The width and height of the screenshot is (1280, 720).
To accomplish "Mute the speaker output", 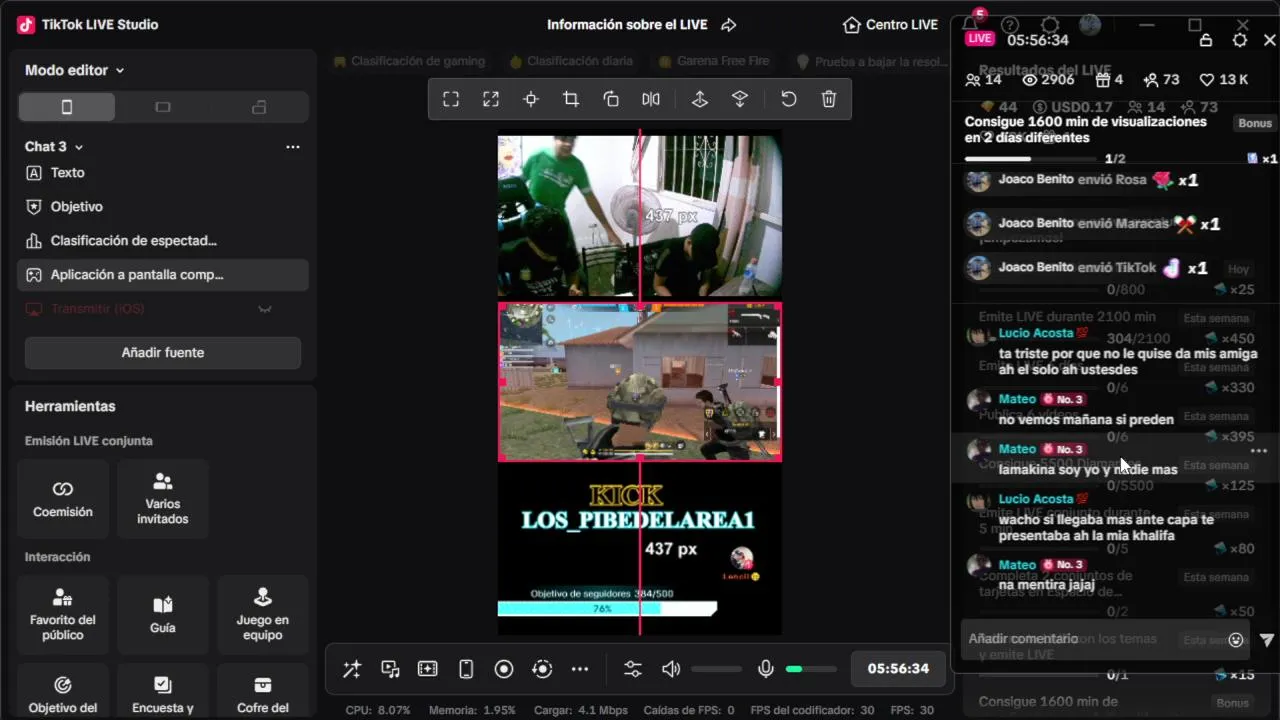I will pos(671,669).
